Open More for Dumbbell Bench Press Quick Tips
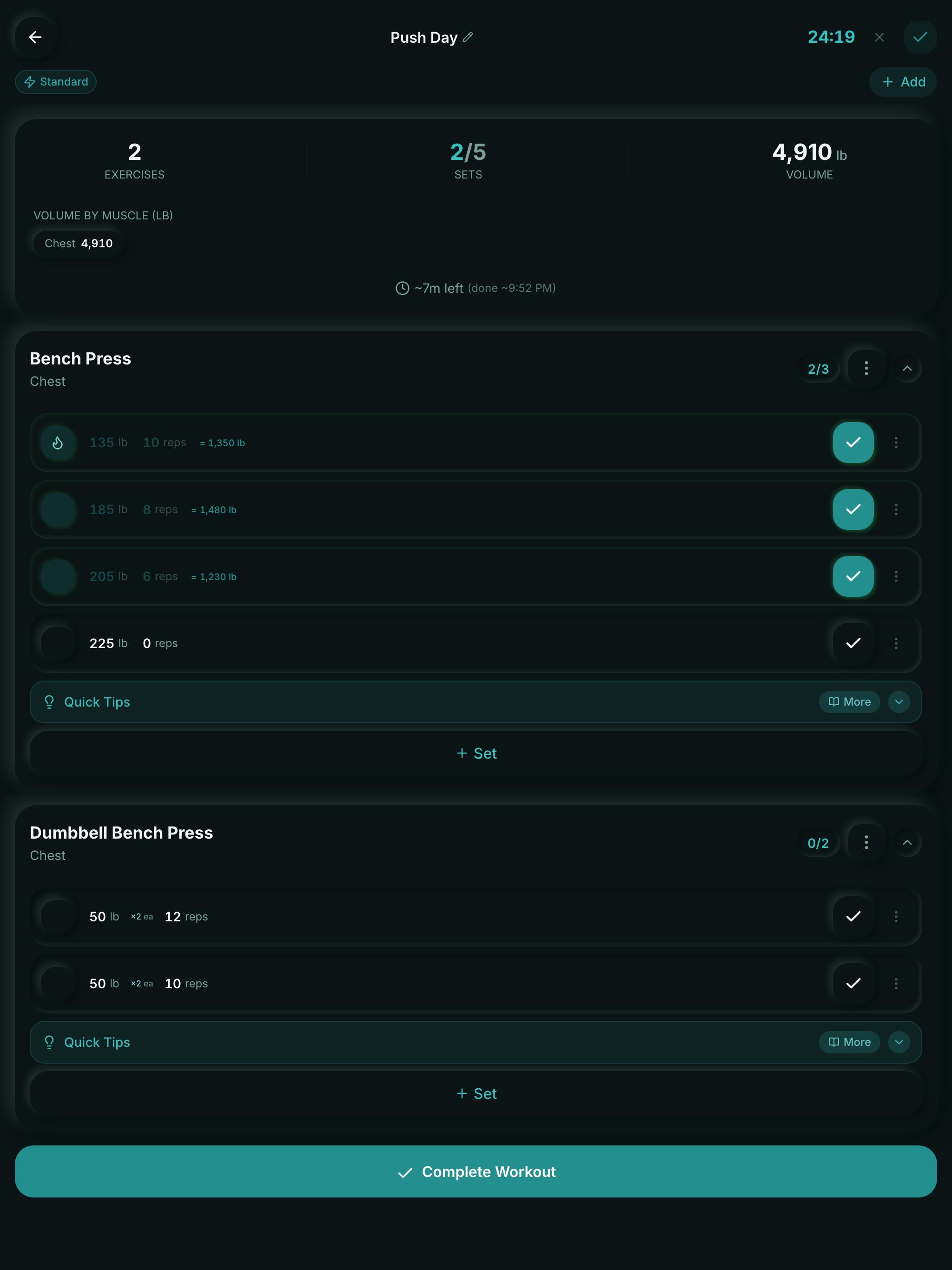952x1270 pixels. (849, 1042)
